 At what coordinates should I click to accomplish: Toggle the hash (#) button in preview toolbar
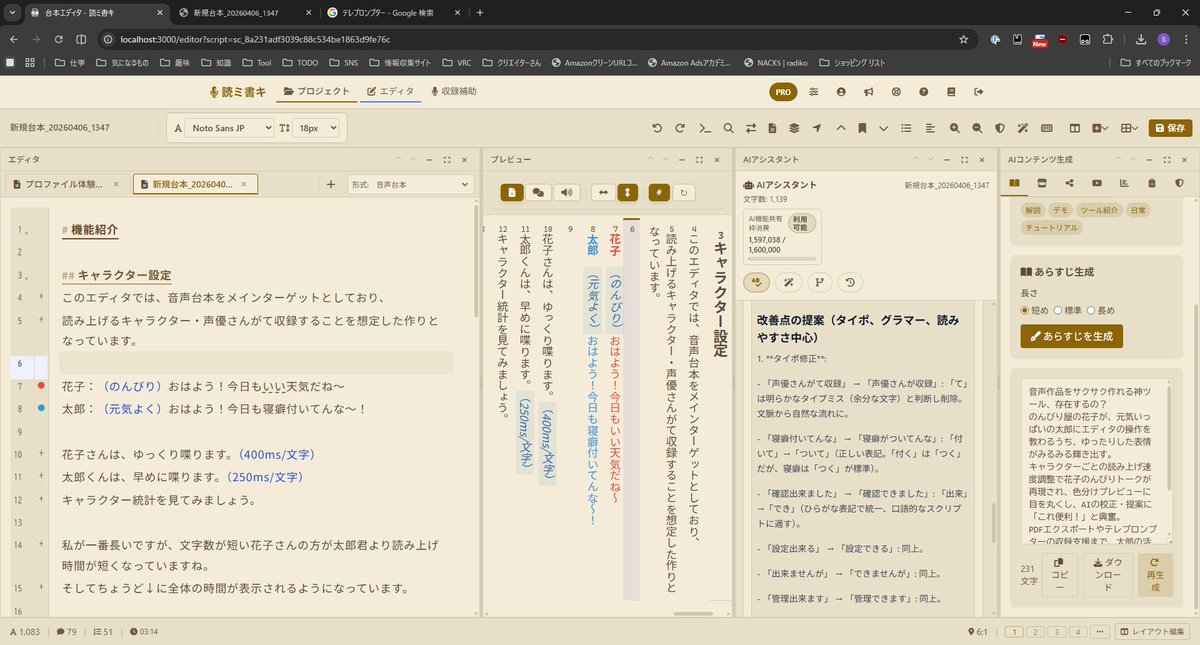658,192
